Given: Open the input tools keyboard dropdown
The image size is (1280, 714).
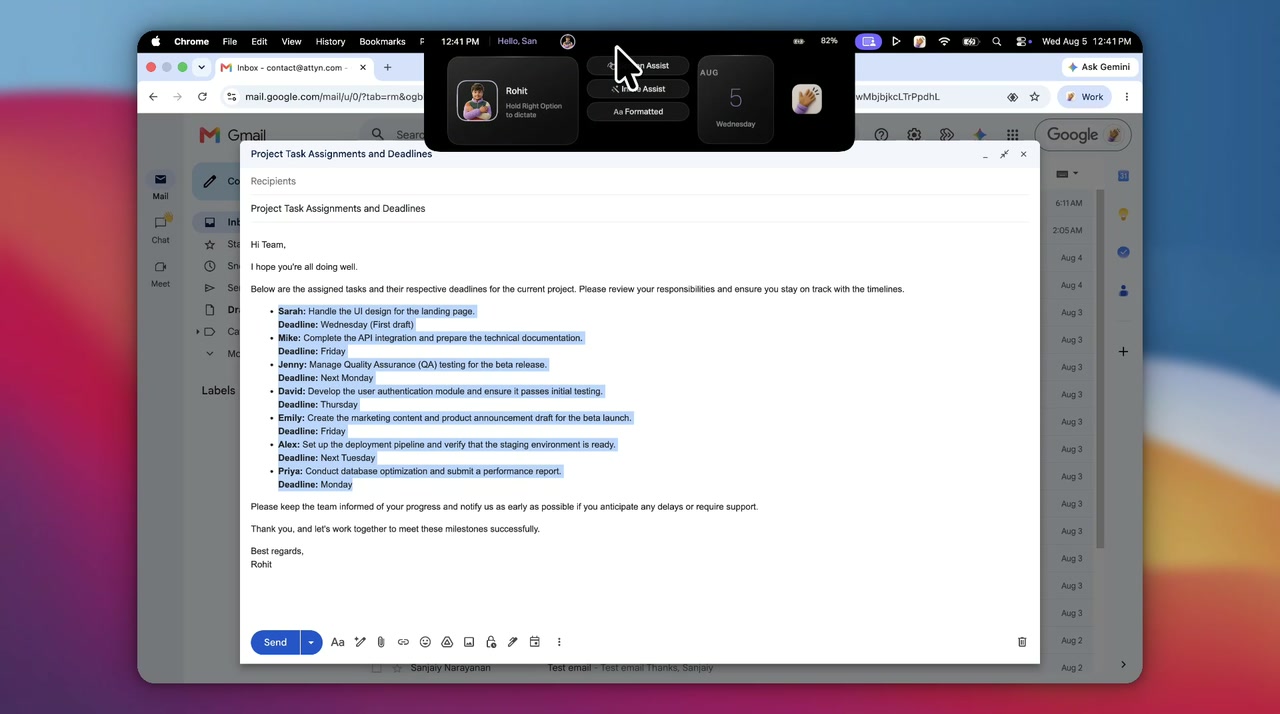Looking at the screenshot, I should [x=1067, y=174].
